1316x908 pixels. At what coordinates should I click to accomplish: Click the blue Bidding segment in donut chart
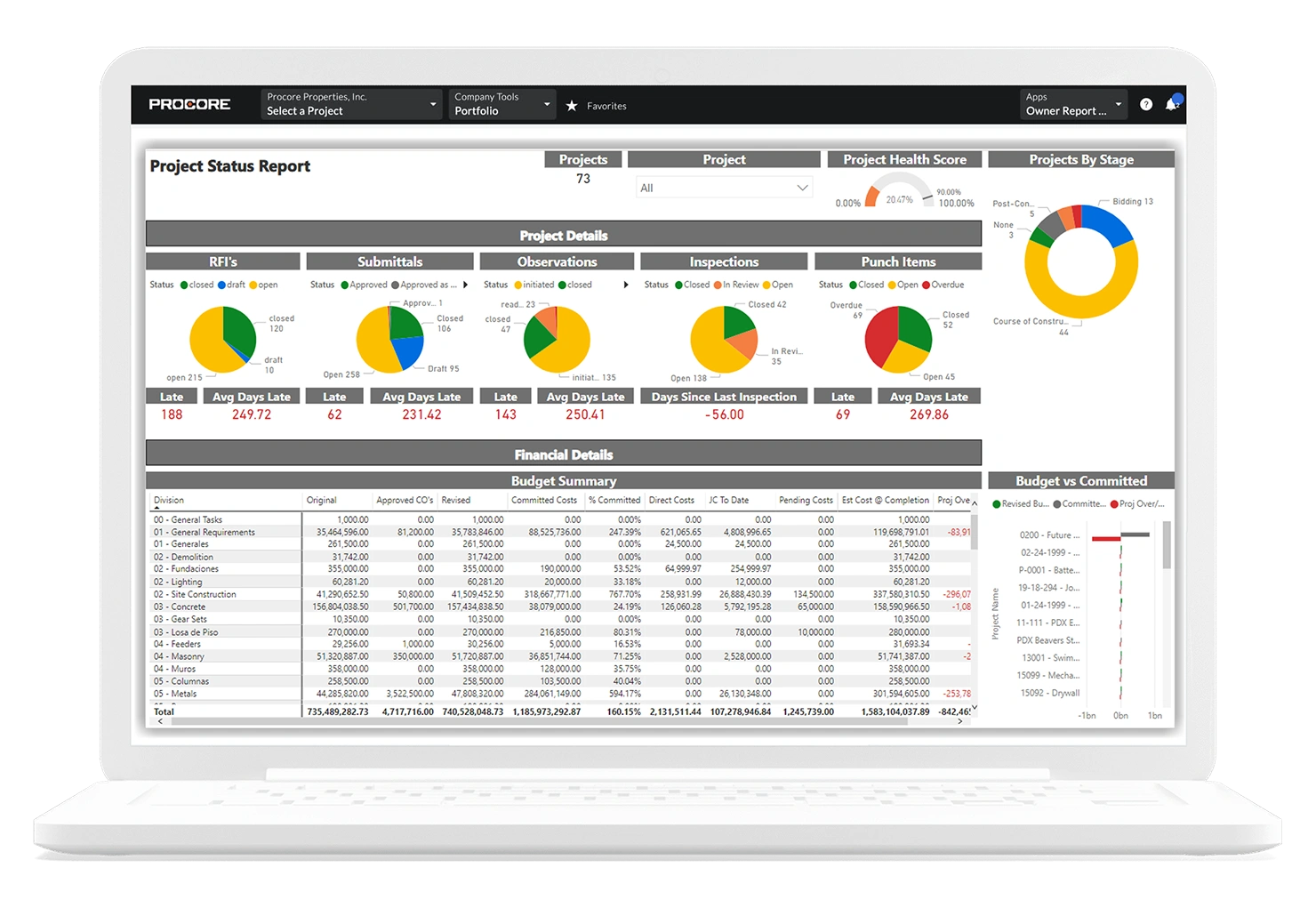point(1108,221)
